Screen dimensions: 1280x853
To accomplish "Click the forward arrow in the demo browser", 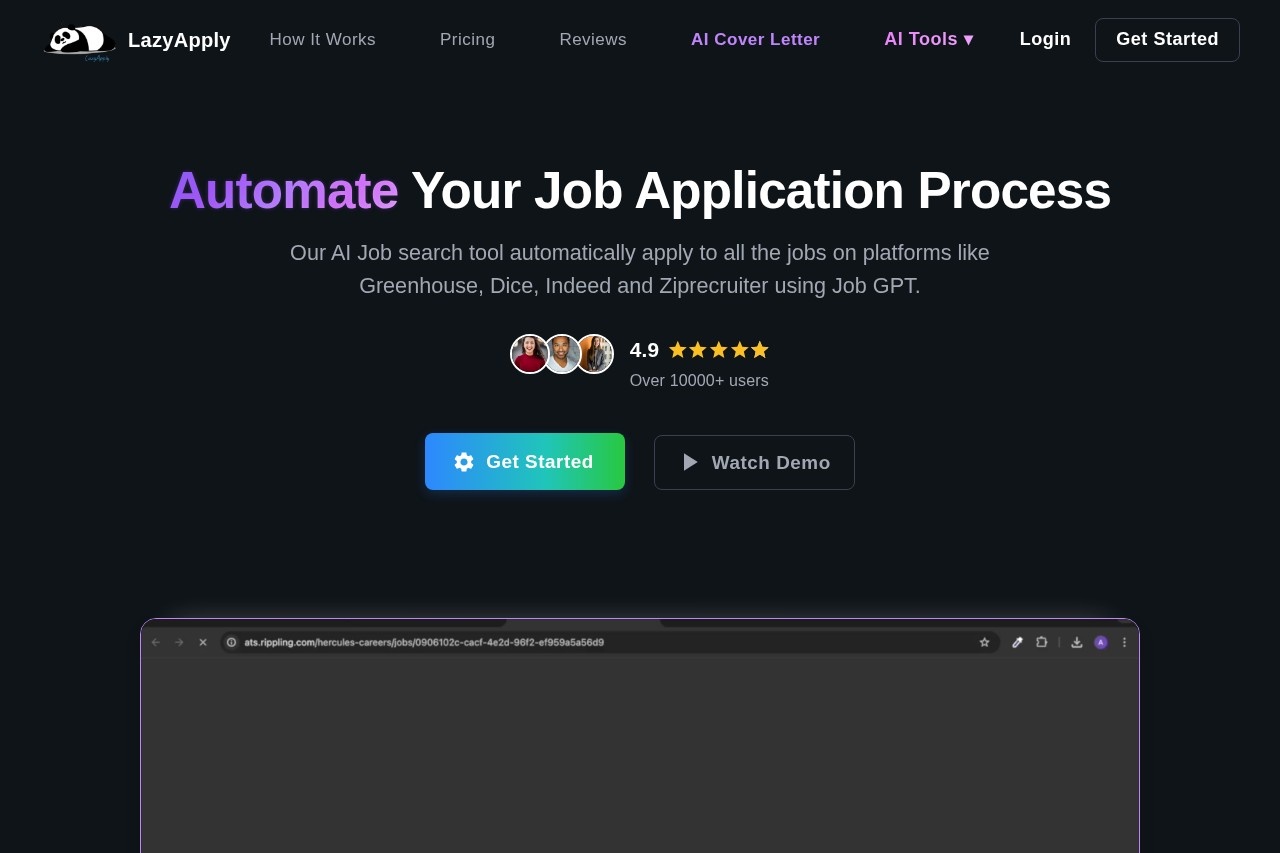I will click(x=179, y=642).
